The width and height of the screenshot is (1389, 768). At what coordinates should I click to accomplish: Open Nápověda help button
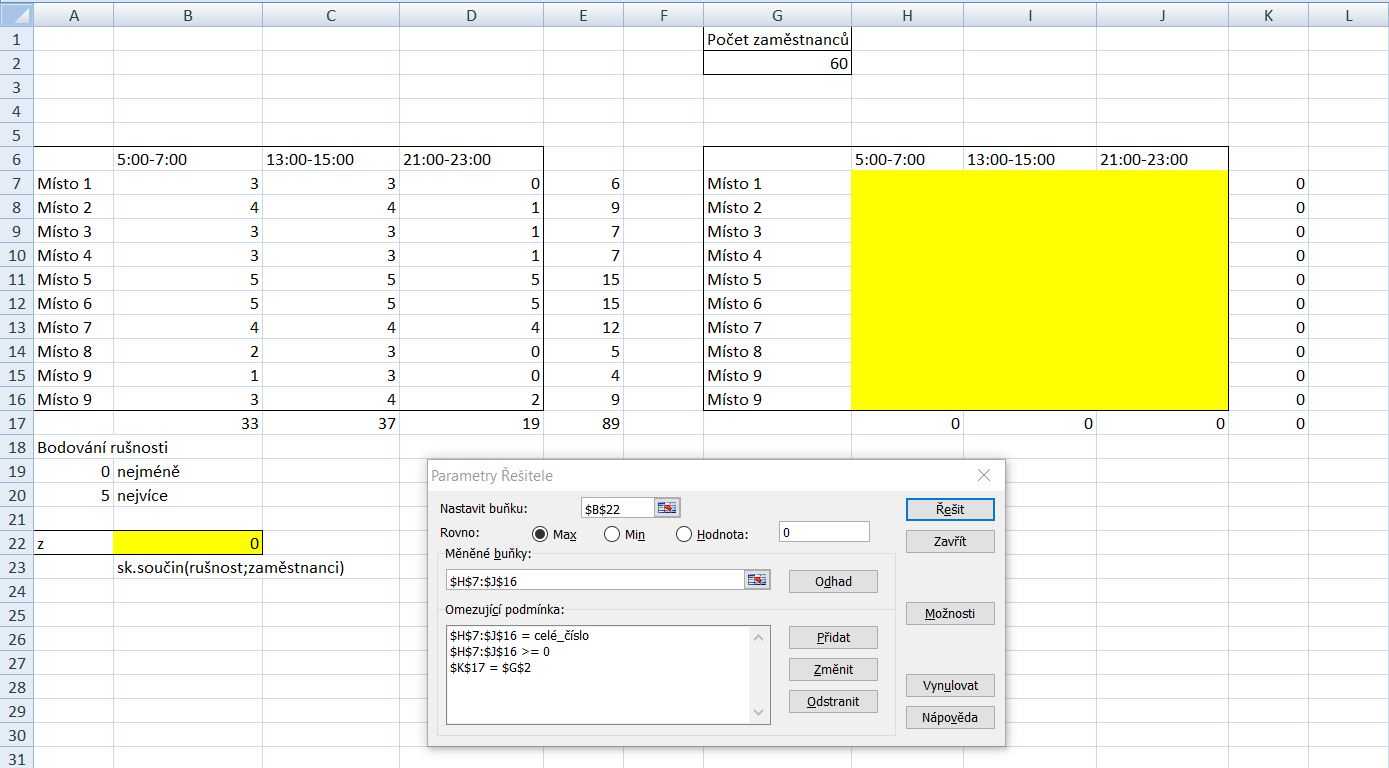[x=950, y=717]
